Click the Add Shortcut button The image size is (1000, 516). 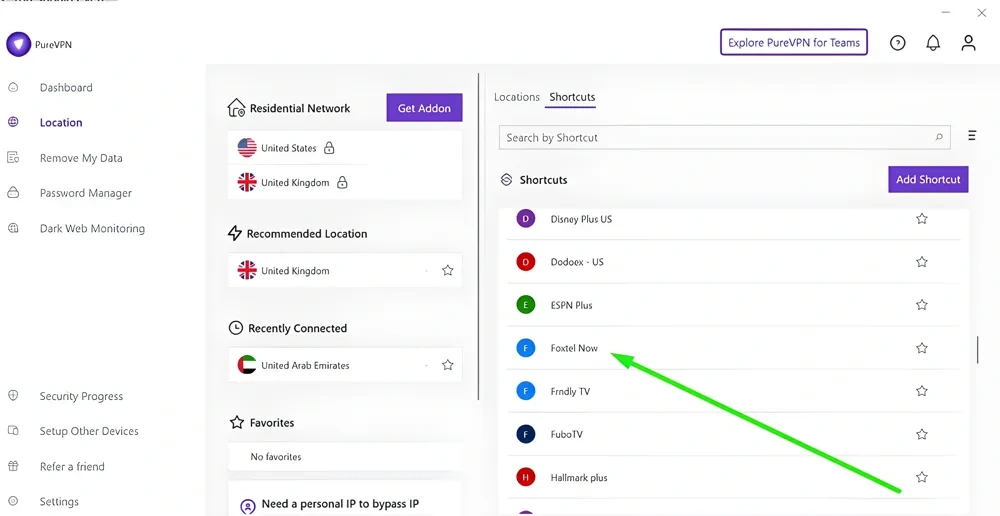928,179
